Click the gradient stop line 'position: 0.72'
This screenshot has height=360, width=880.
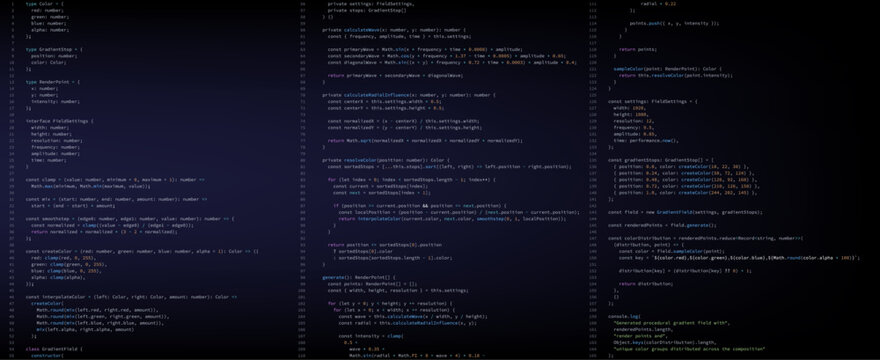point(686,186)
